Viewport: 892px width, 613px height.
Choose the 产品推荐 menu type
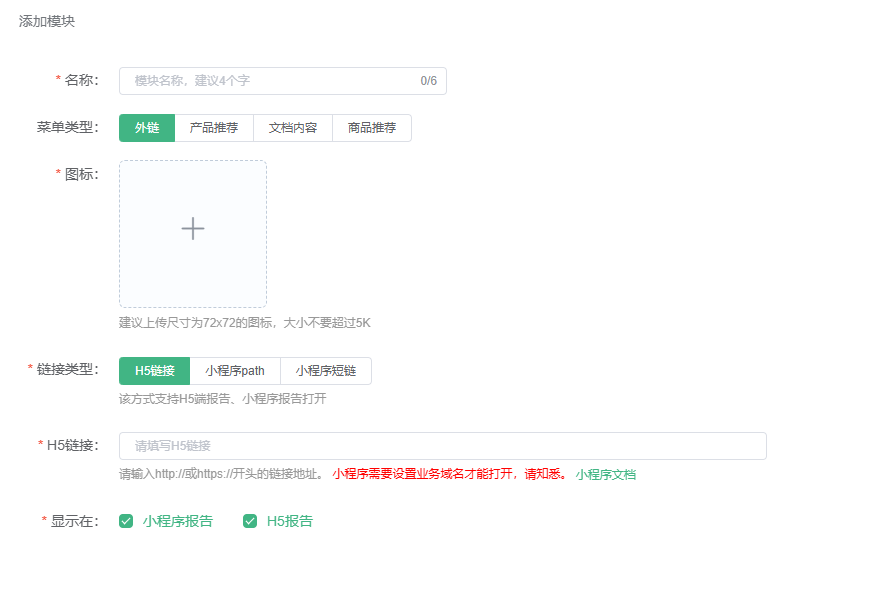(x=214, y=128)
